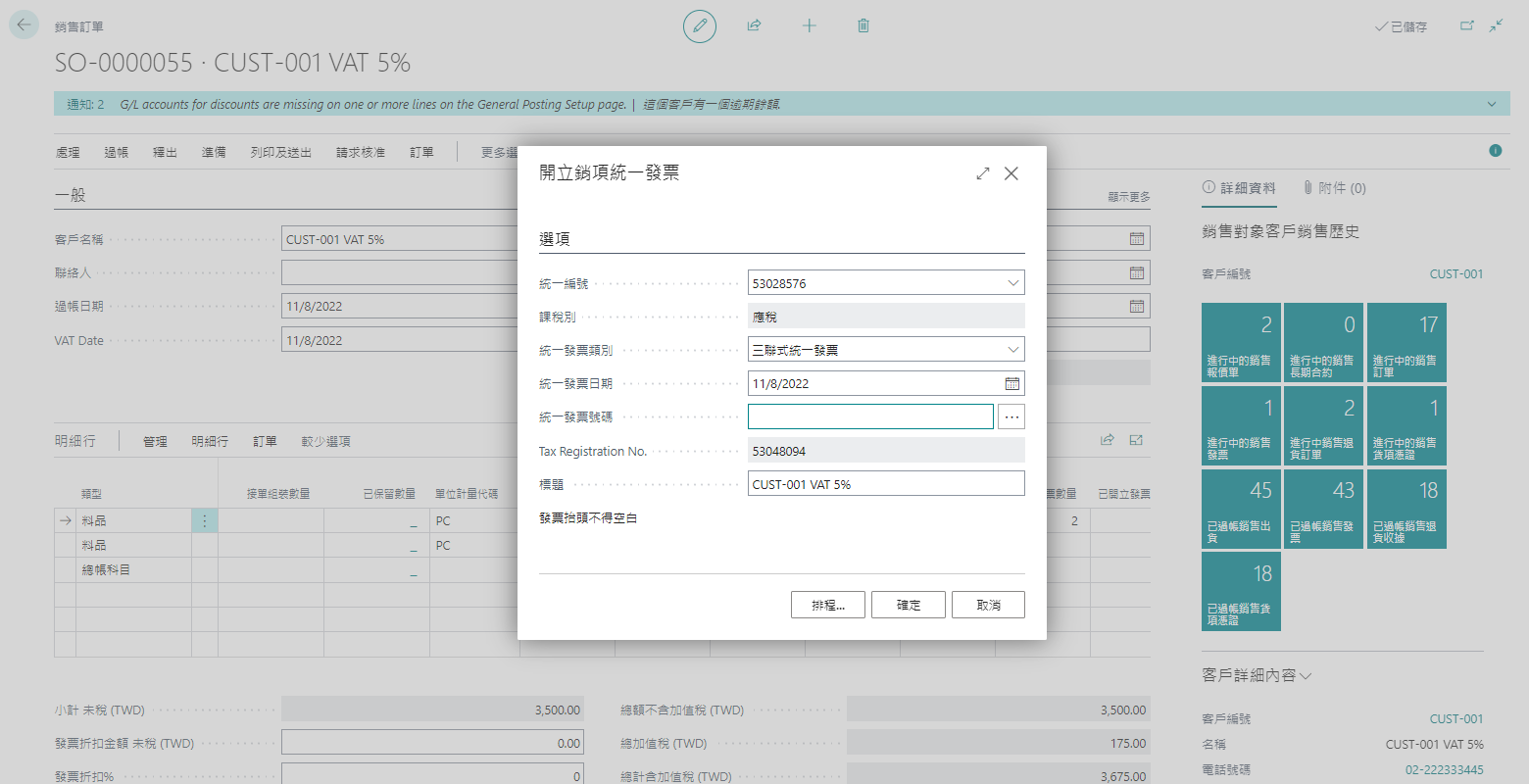Click the pencil edit icon
Screen dimensions: 1529x784
click(x=700, y=25)
